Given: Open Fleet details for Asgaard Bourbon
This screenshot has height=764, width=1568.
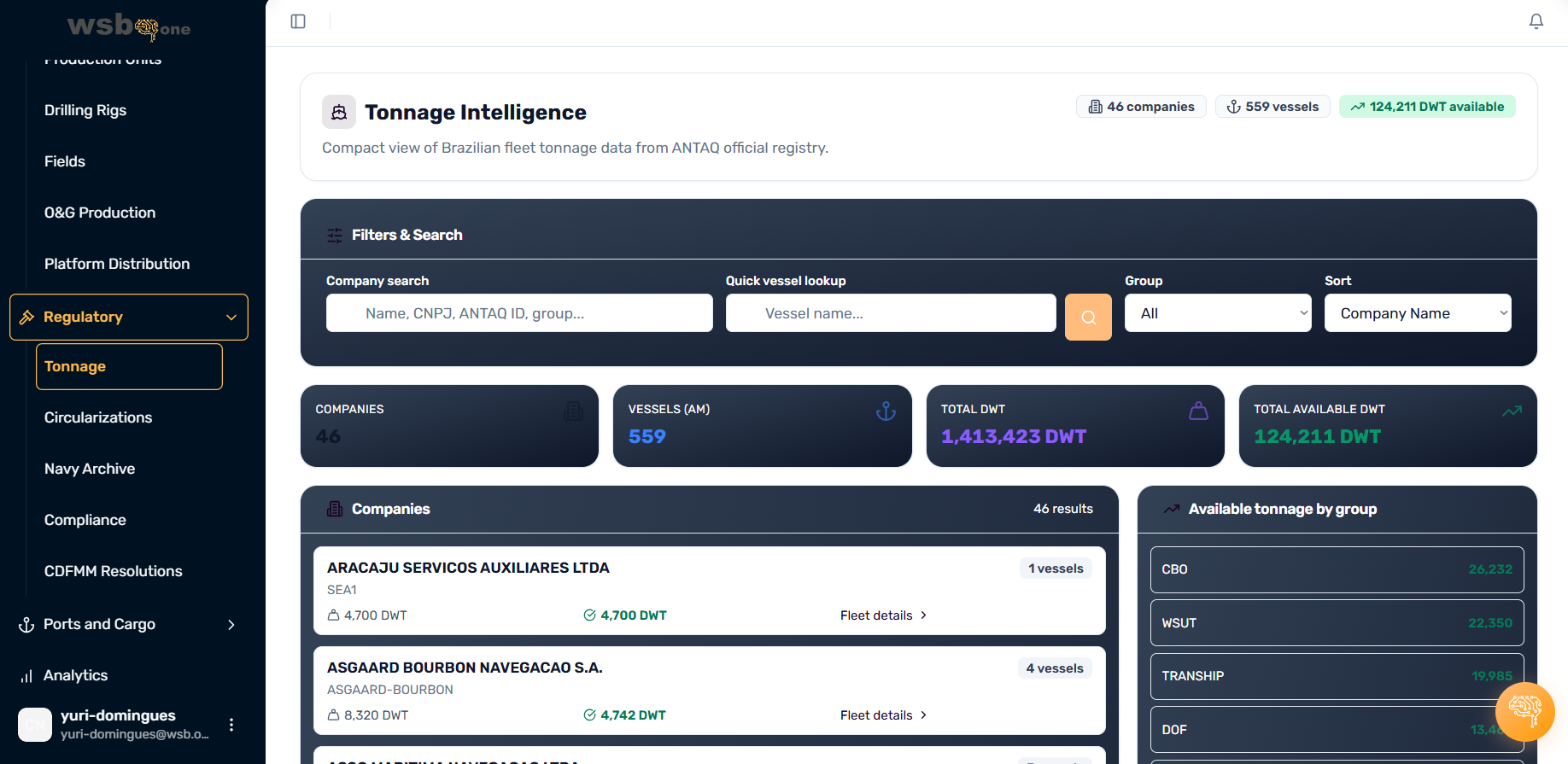Looking at the screenshot, I should pos(883,715).
